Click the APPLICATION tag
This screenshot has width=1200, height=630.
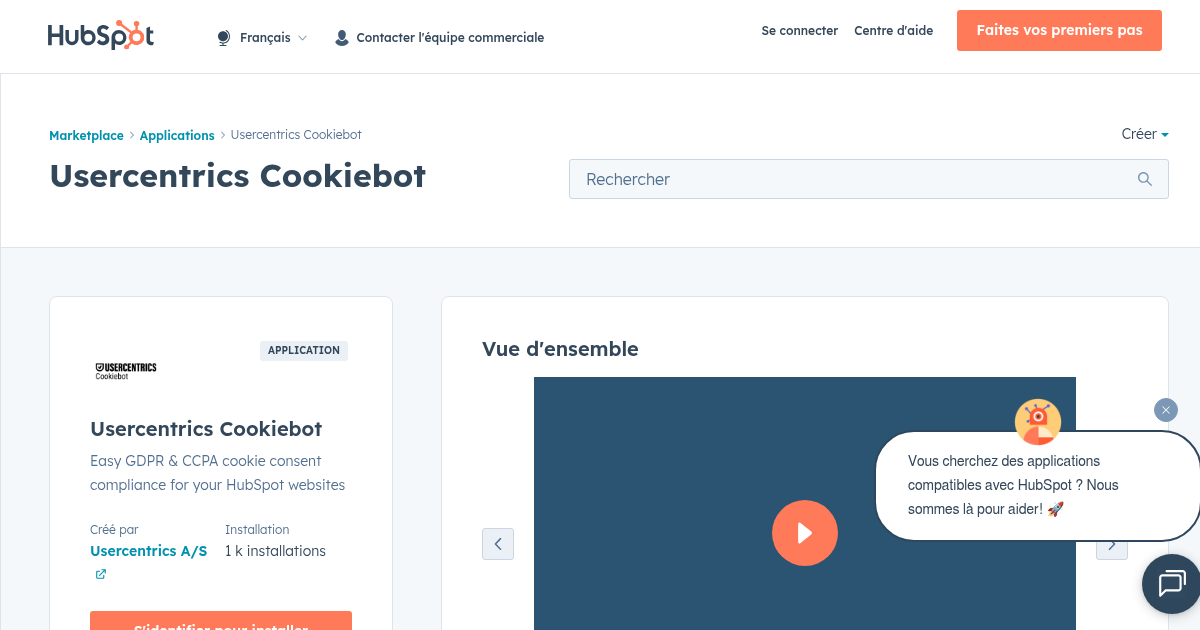tap(304, 350)
